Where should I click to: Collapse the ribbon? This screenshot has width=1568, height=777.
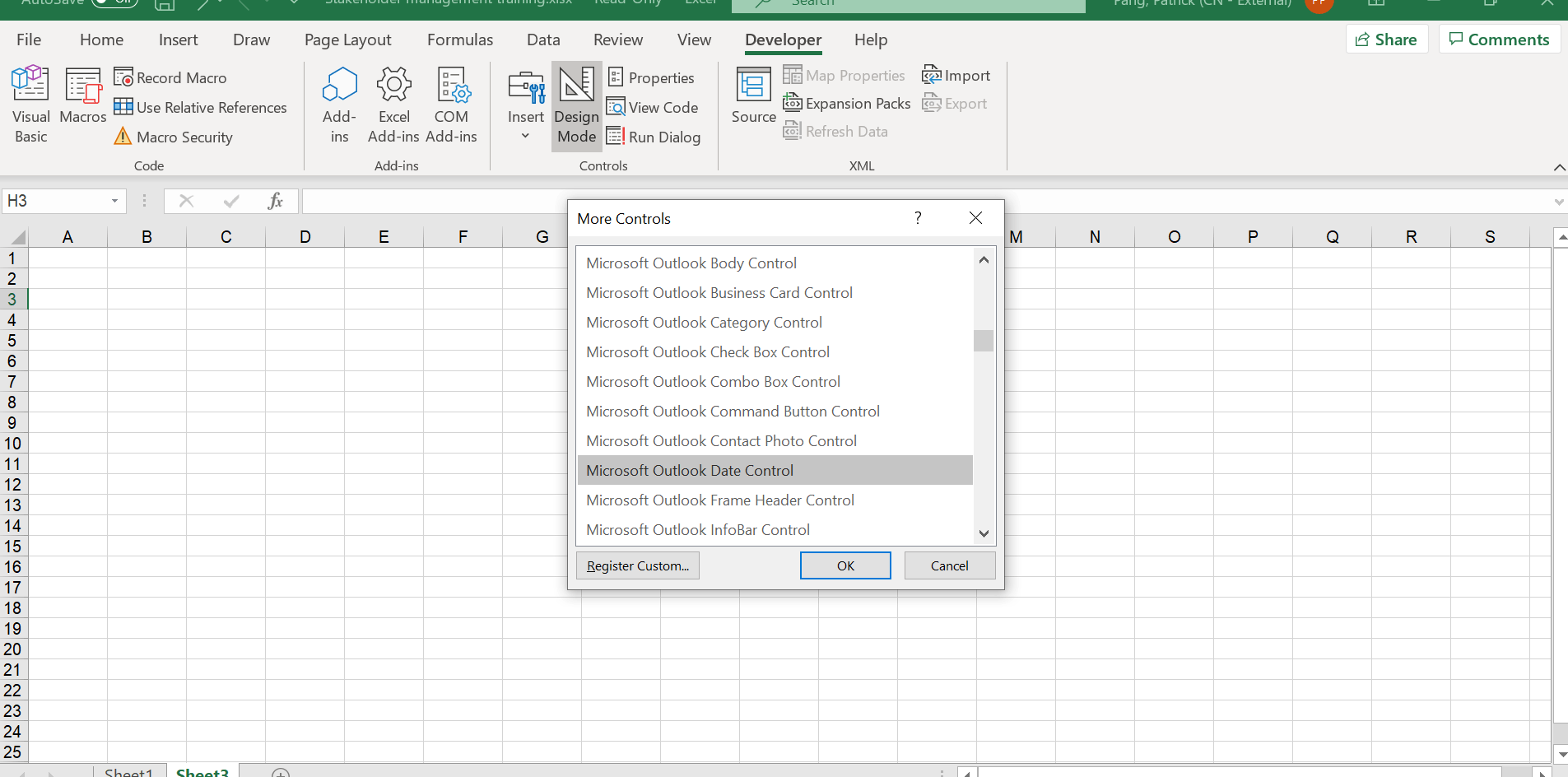[x=1559, y=167]
